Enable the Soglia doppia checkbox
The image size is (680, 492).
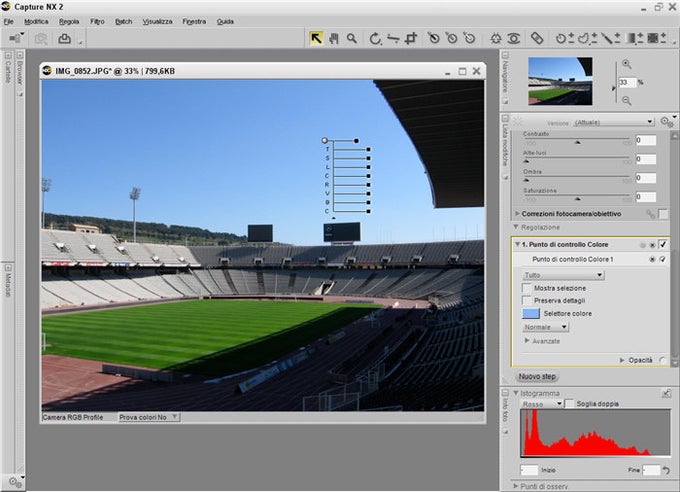tap(569, 403)
